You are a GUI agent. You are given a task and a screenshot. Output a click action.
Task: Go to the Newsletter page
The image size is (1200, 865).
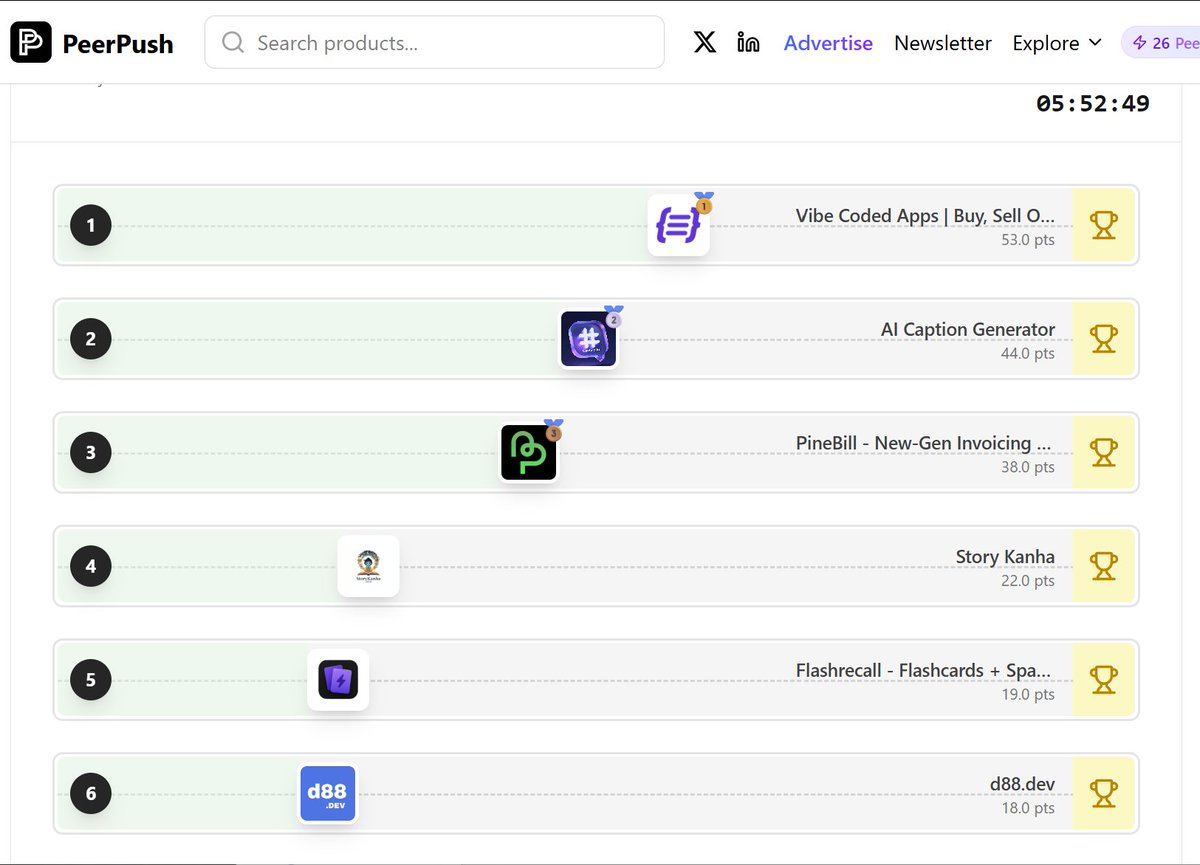click(943, 43)
